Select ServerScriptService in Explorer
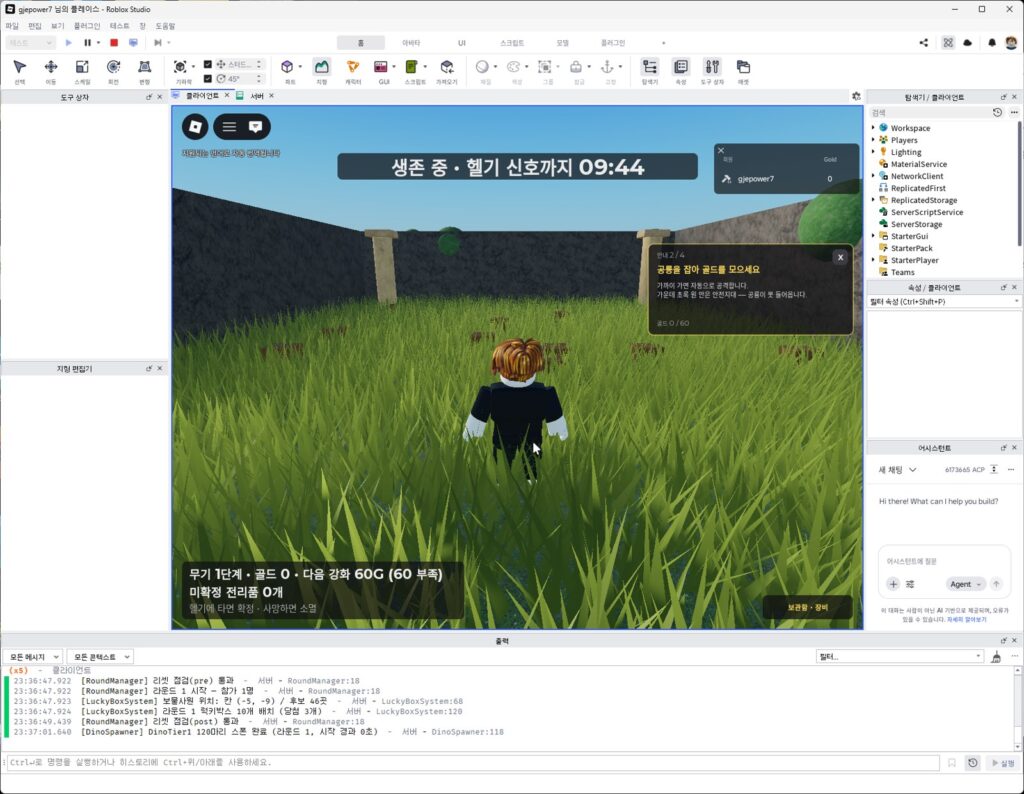 coord(926,212)
